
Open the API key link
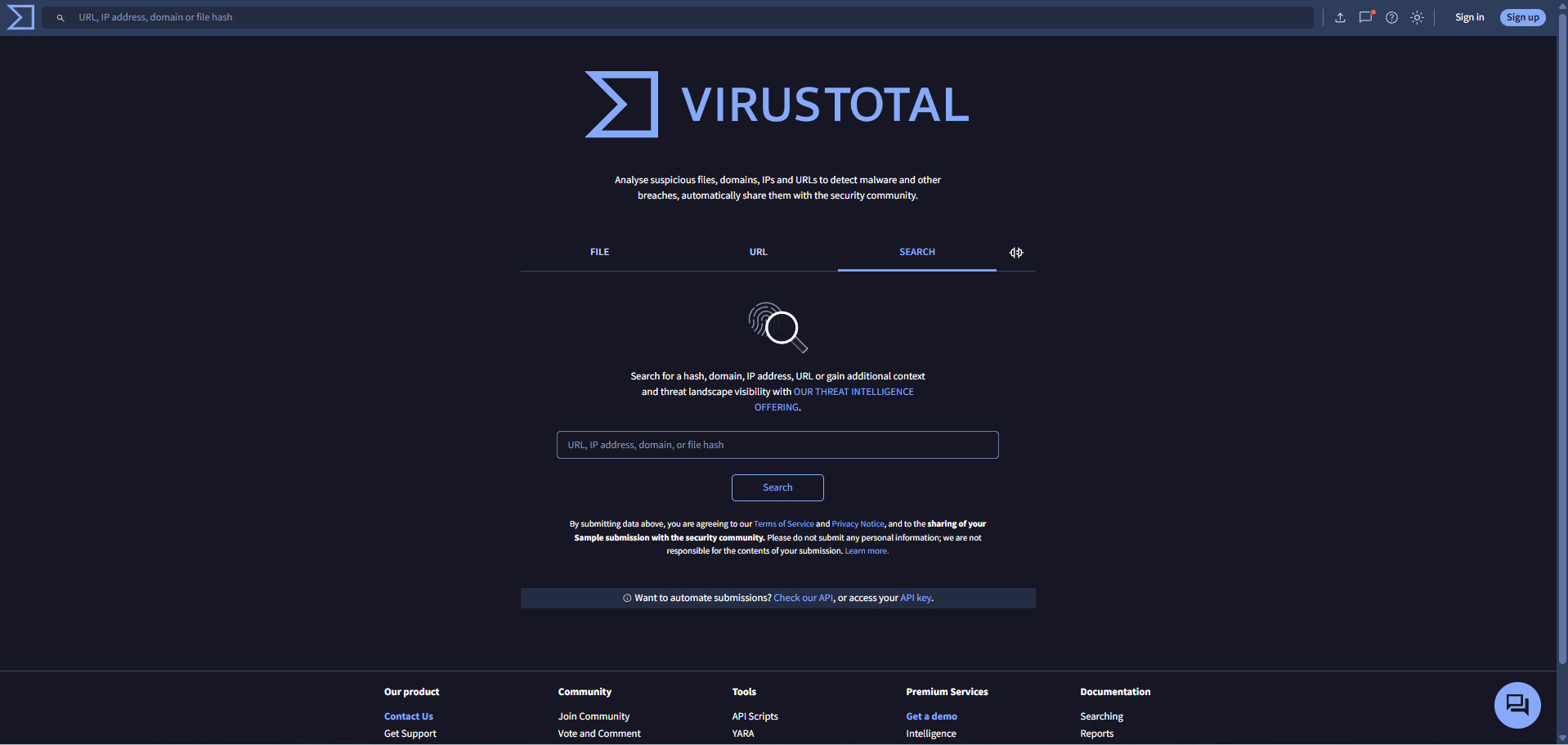click(916, 598)
